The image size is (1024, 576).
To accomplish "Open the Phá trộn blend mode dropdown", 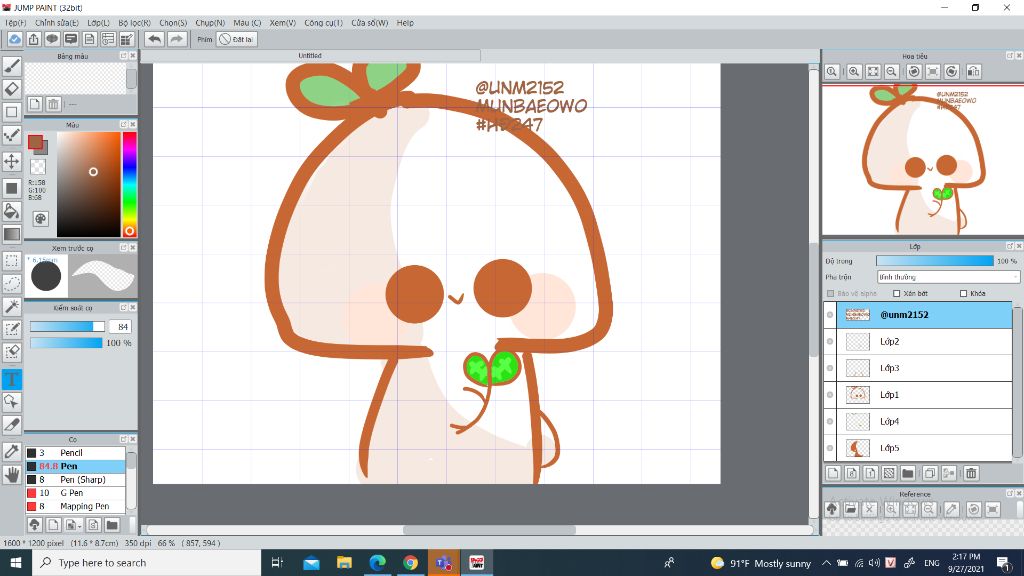I will pos(948,277).
